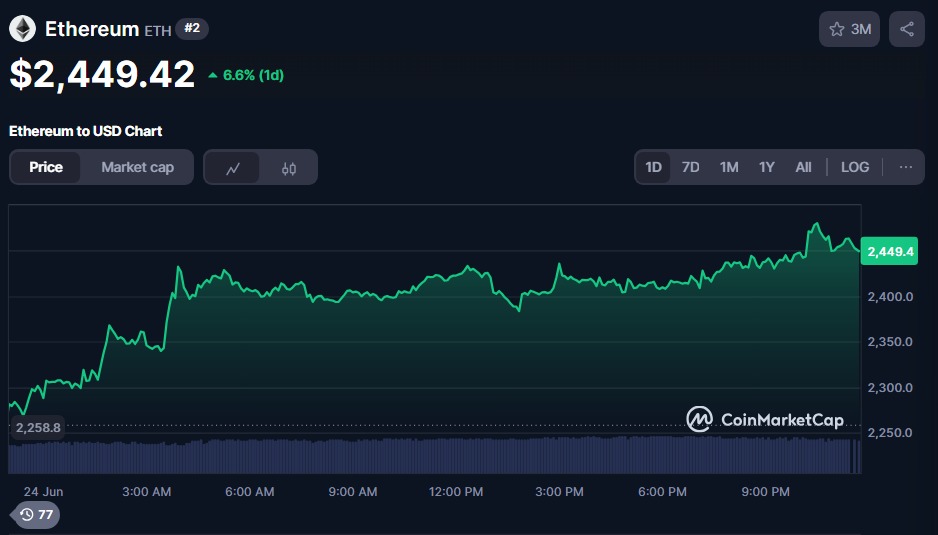Click the current price tag 2,449.4
This screenshot has width=938, height=535.
click(x=890, y=251)
